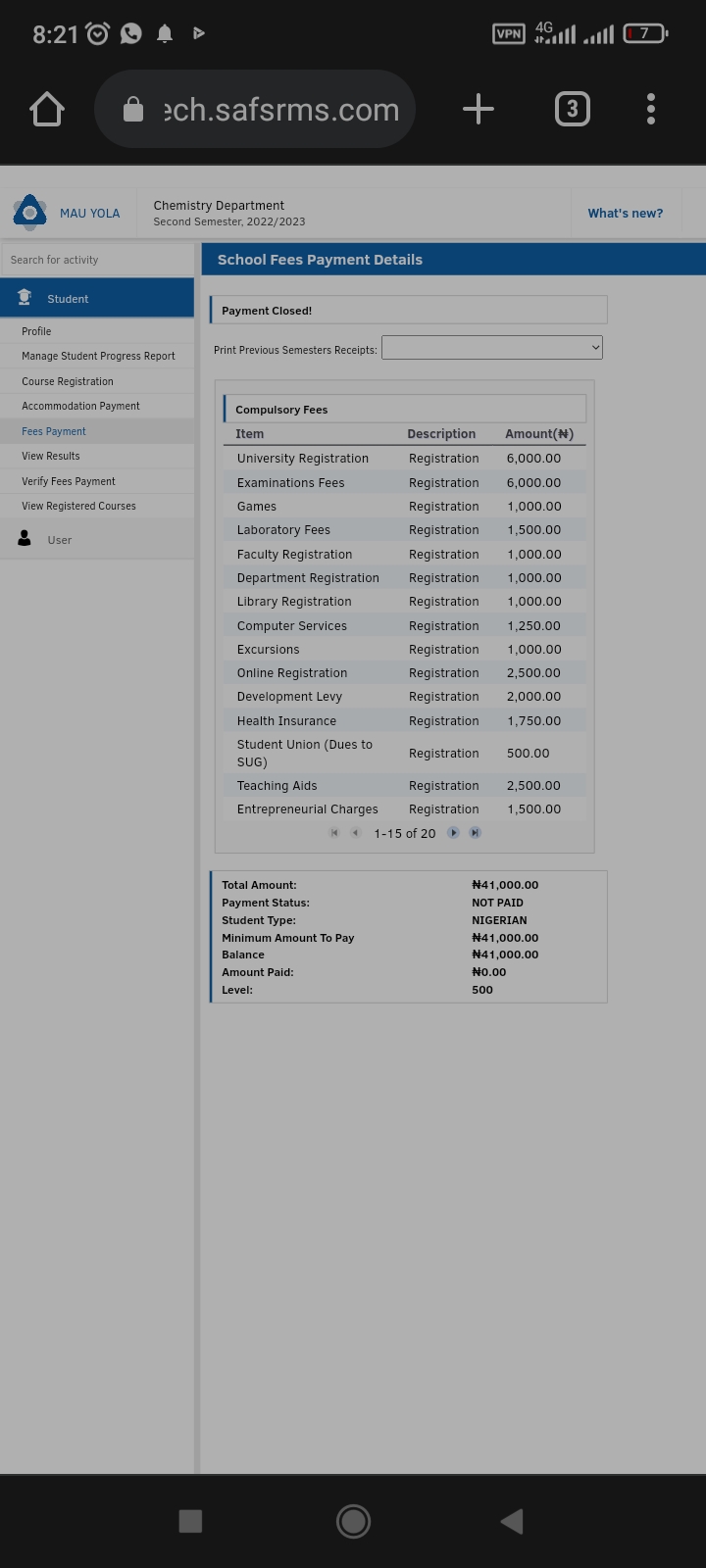Go to first page of fees table

pyautogui.click(x=334, y=833)
